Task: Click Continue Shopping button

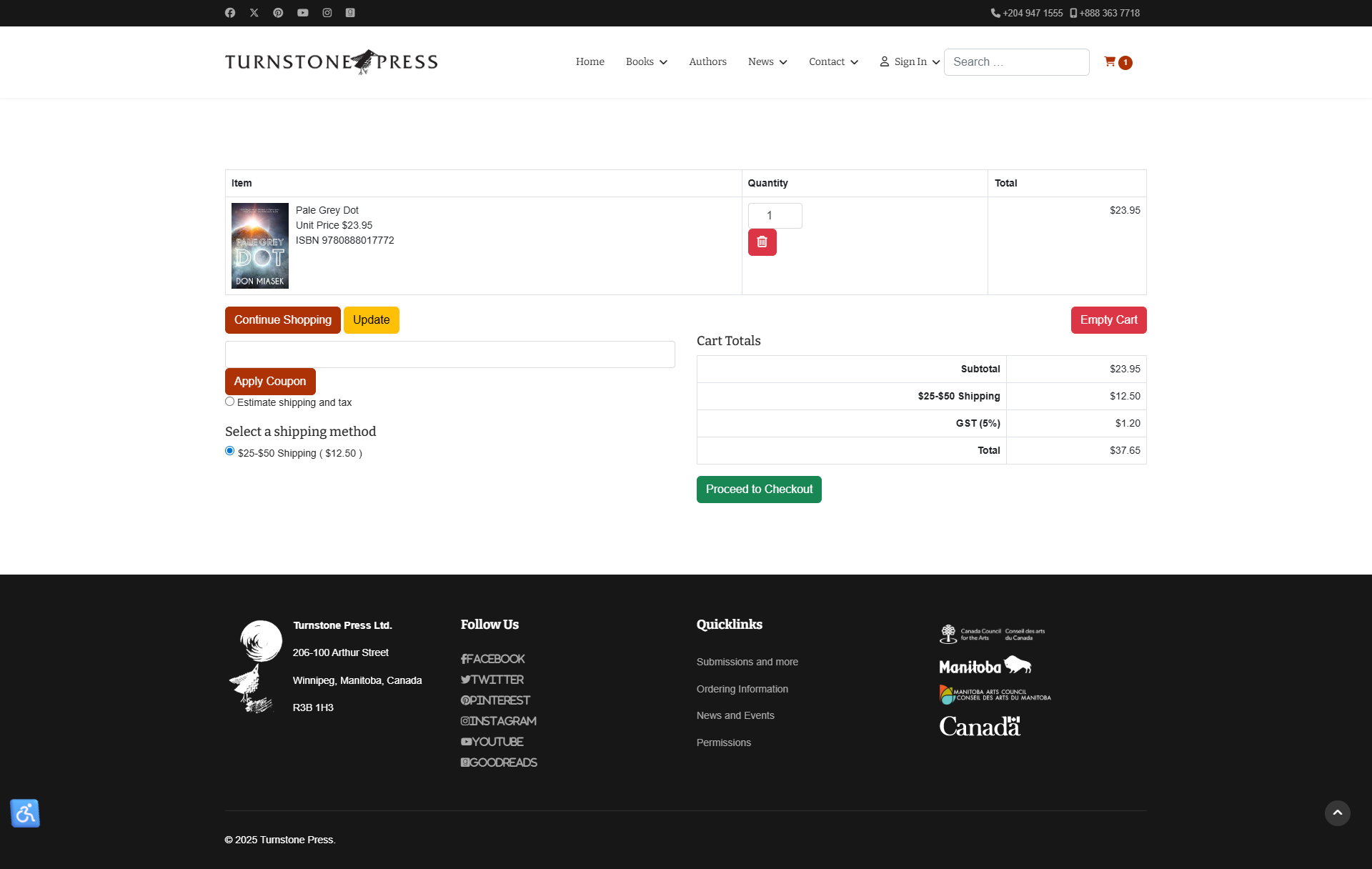Action: (283, 320)
